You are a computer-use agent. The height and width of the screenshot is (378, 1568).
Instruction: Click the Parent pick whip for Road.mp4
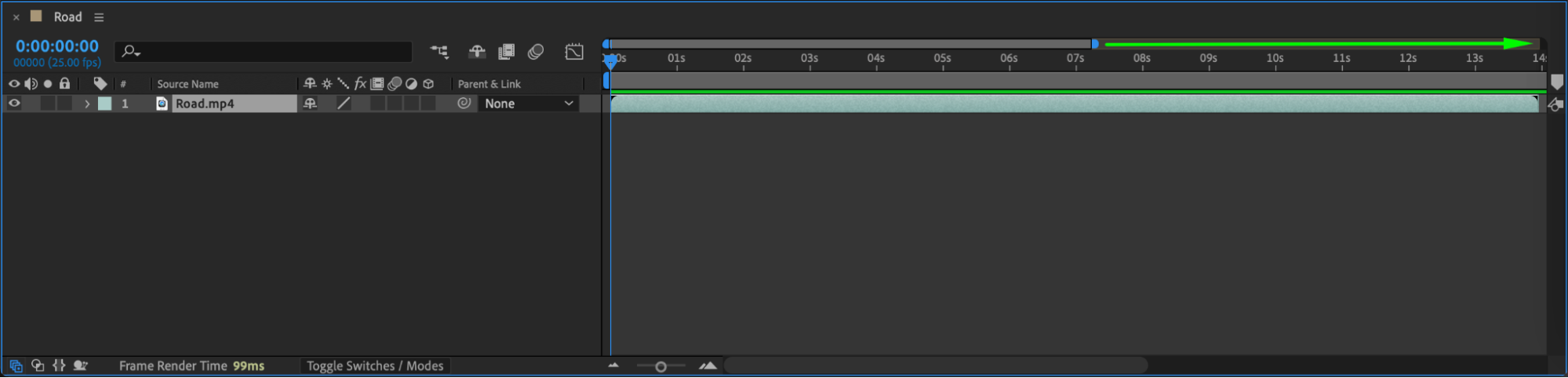click(464, 104)
